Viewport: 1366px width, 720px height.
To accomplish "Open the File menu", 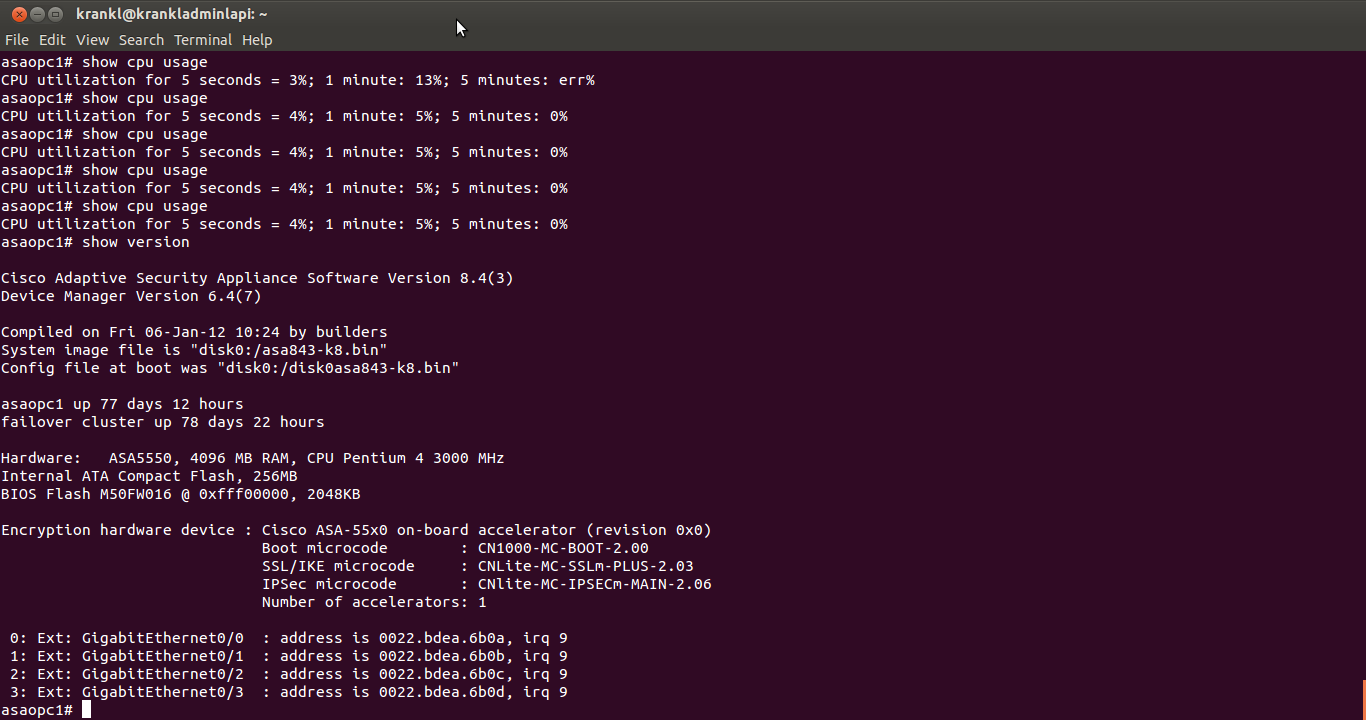I will point(17,40).
